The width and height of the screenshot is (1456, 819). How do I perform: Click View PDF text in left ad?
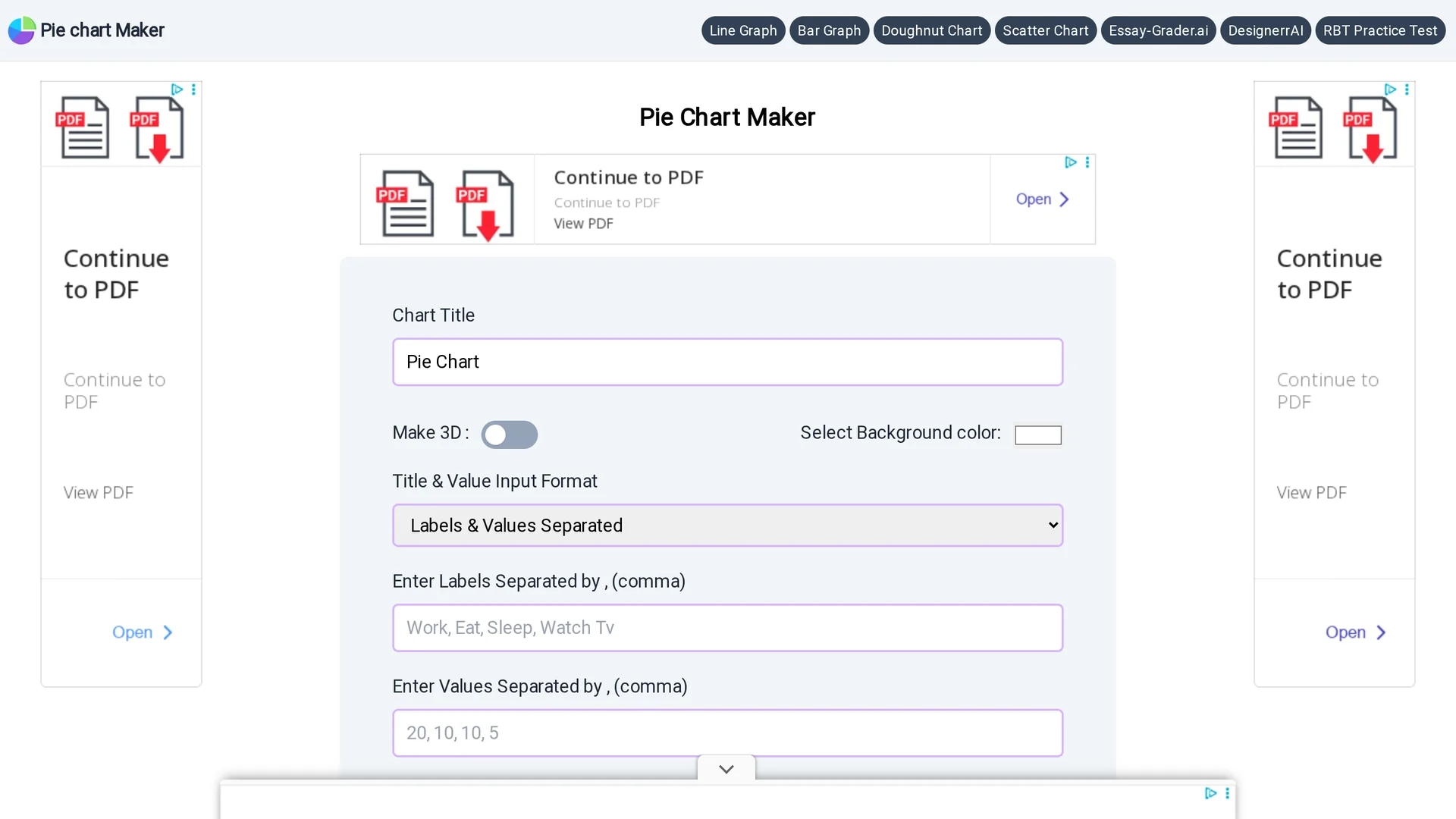pos(99,493)
